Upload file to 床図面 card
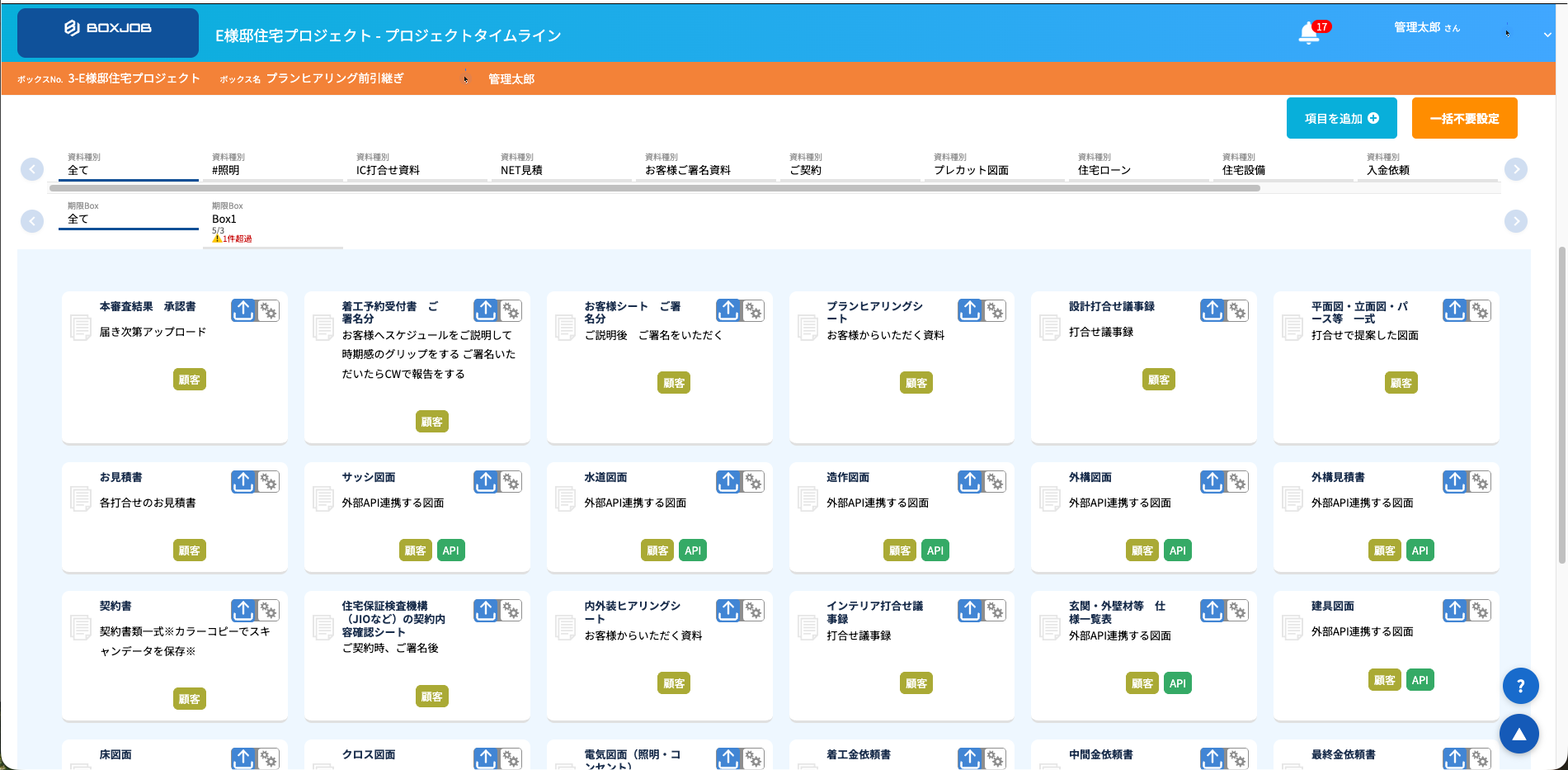Image resolution: width=1568 pixels, height=770 pixels. (243, 758)
